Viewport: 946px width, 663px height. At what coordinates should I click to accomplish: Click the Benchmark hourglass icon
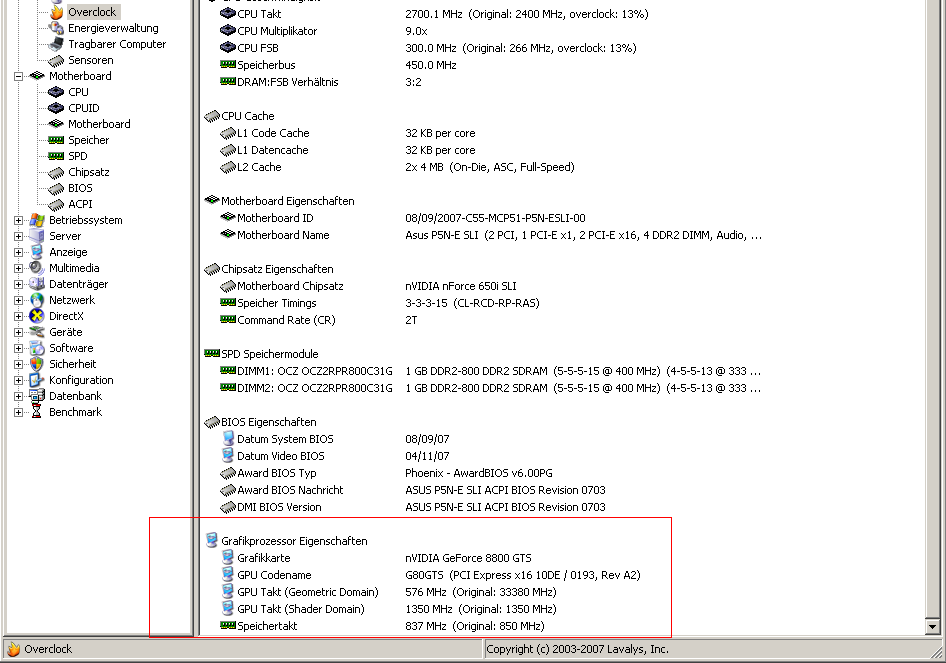coord(37,412)
